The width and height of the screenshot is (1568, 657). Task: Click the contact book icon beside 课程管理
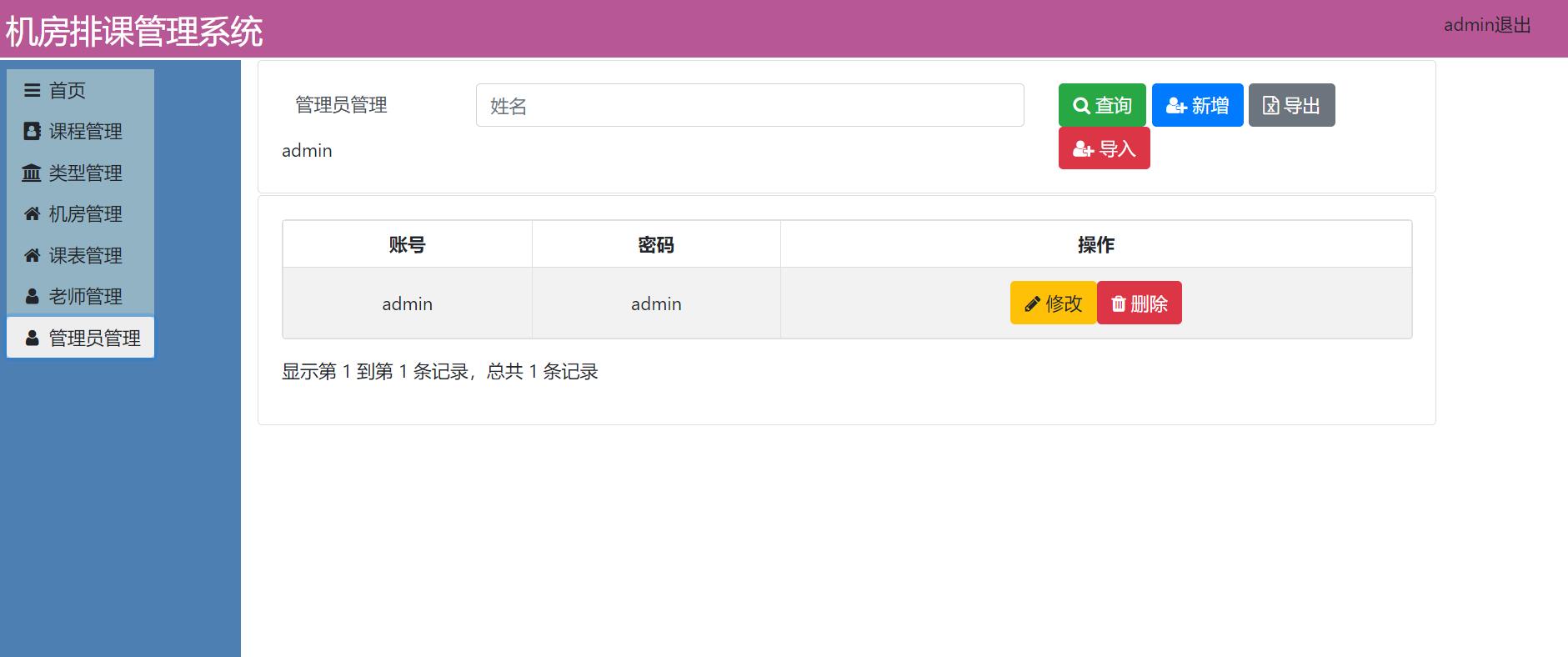pos(33,131)
